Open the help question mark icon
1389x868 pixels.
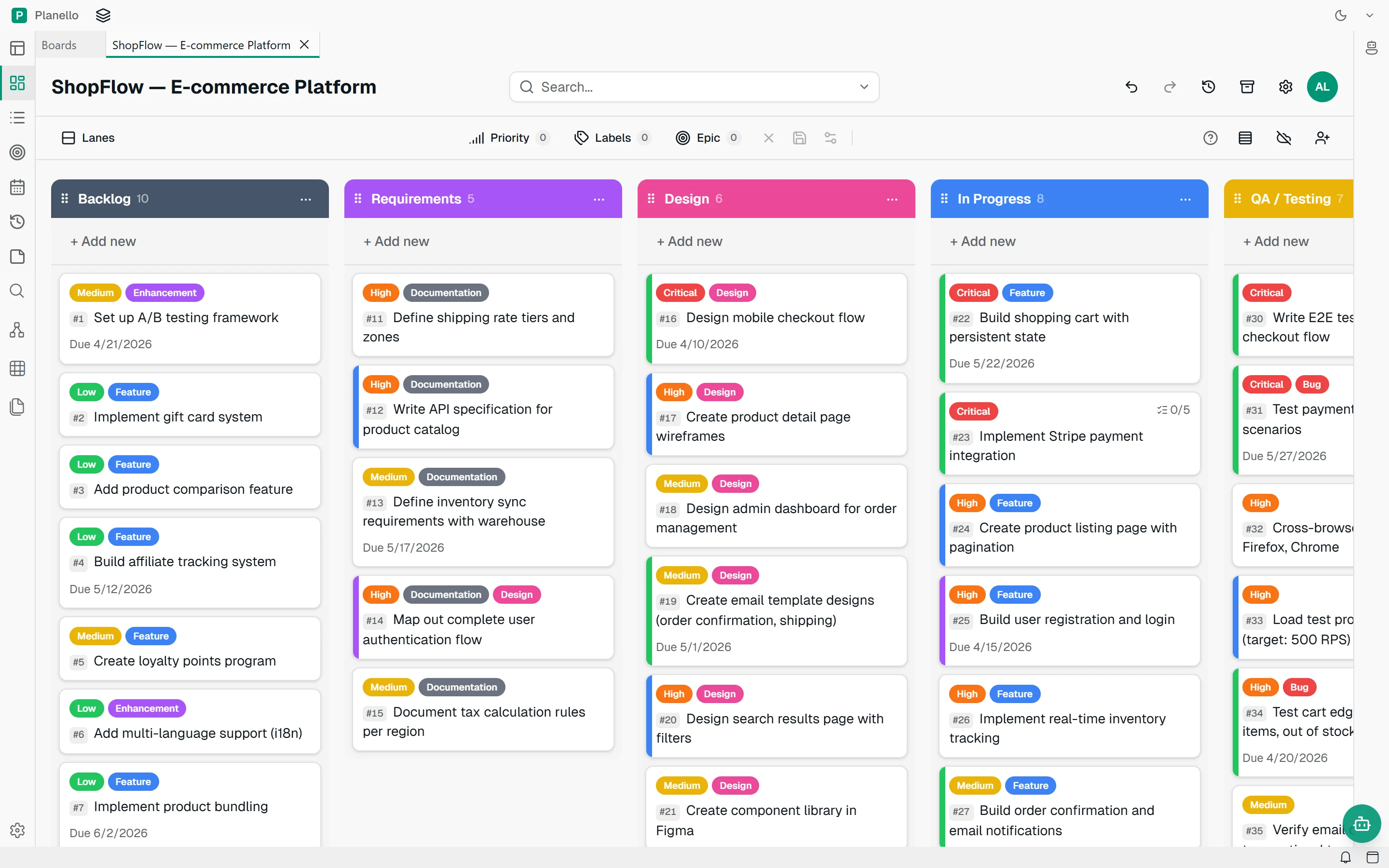[1211, 138]
